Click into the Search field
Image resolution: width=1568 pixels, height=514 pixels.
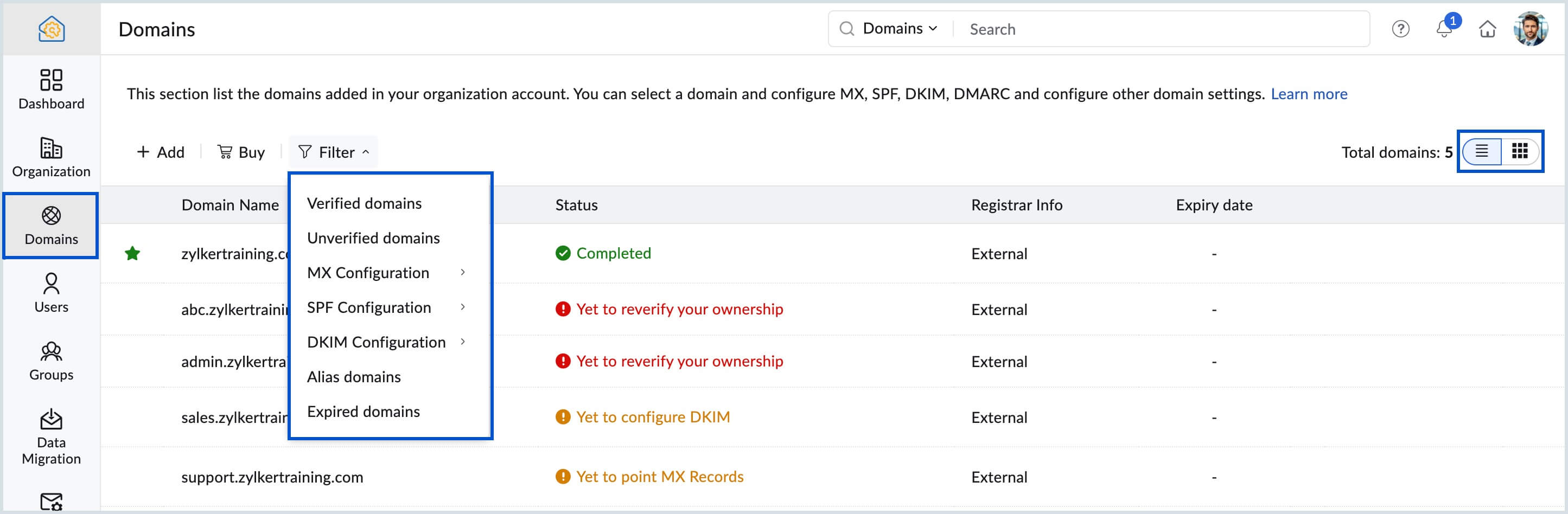pyautogui.click(x=1157, y=29)
